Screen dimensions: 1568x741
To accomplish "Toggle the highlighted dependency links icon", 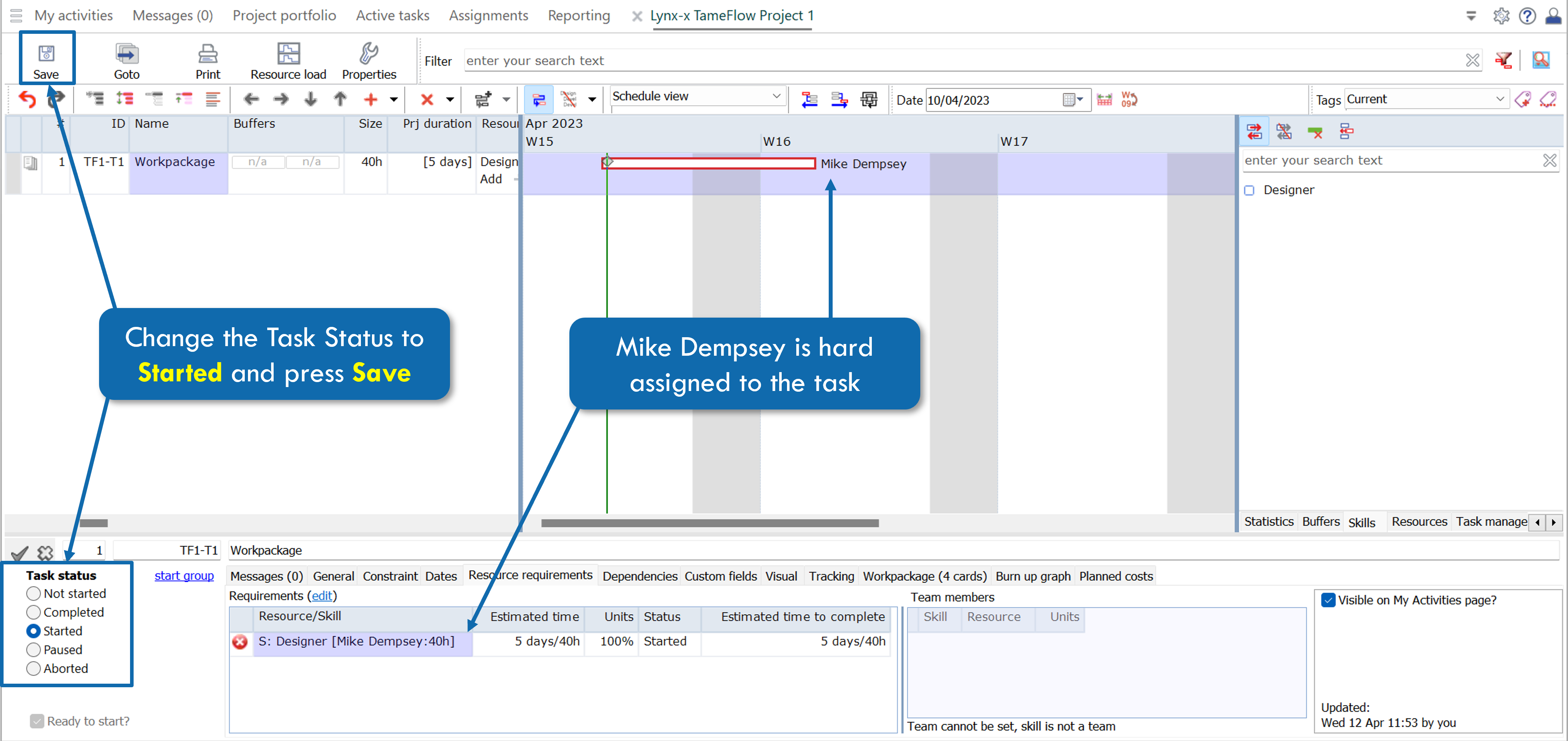I will (539, 99).
